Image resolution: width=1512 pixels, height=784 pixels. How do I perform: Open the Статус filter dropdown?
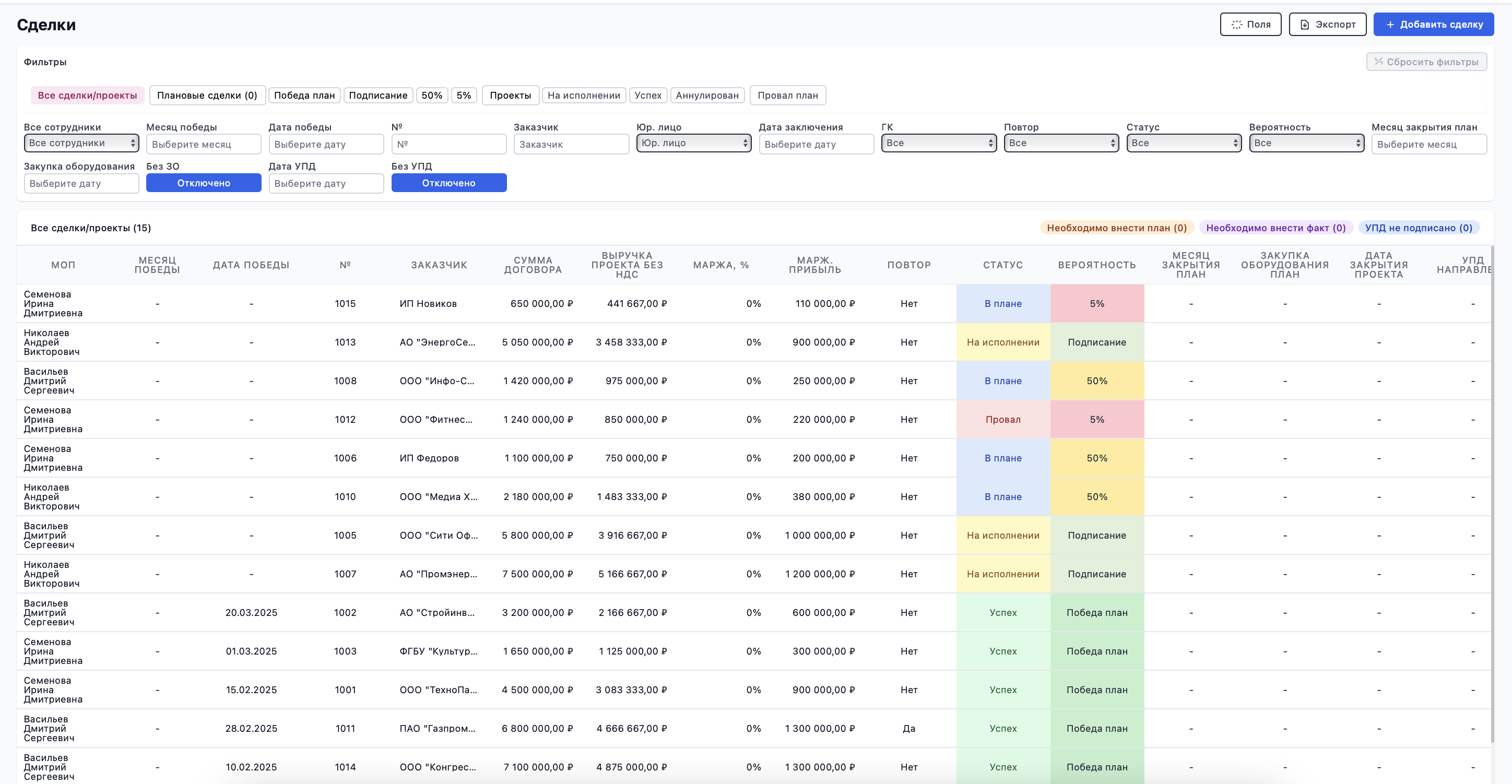[x=1184, y=143]
